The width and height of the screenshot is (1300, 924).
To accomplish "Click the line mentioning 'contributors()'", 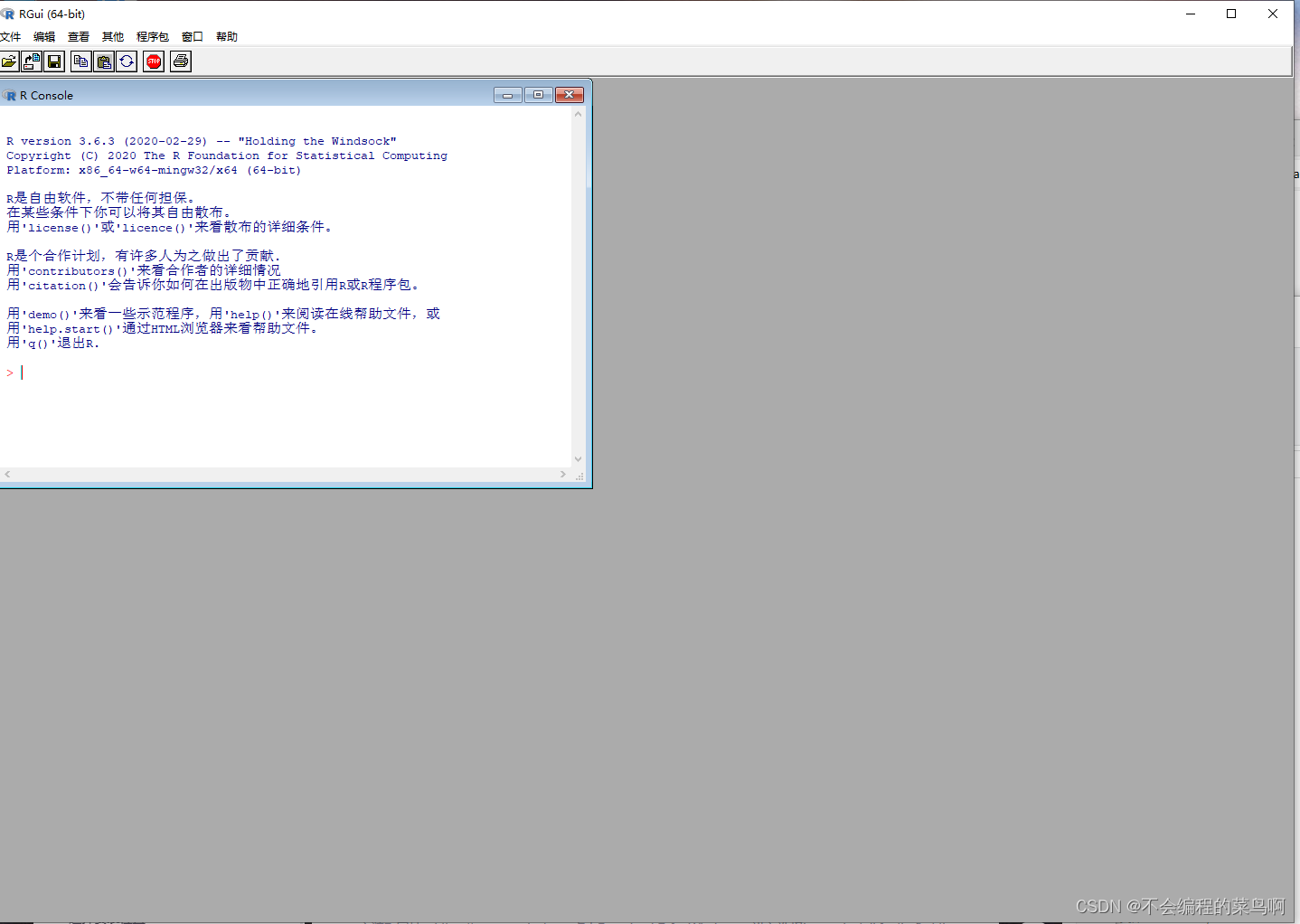I will (x=144, y=270).
